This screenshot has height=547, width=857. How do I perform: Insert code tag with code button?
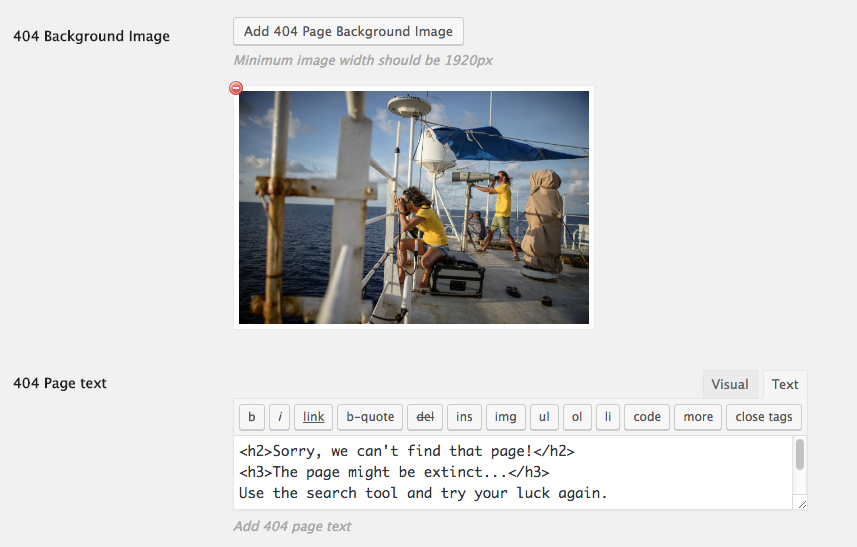pyautogui.click(x=647, y=417)
